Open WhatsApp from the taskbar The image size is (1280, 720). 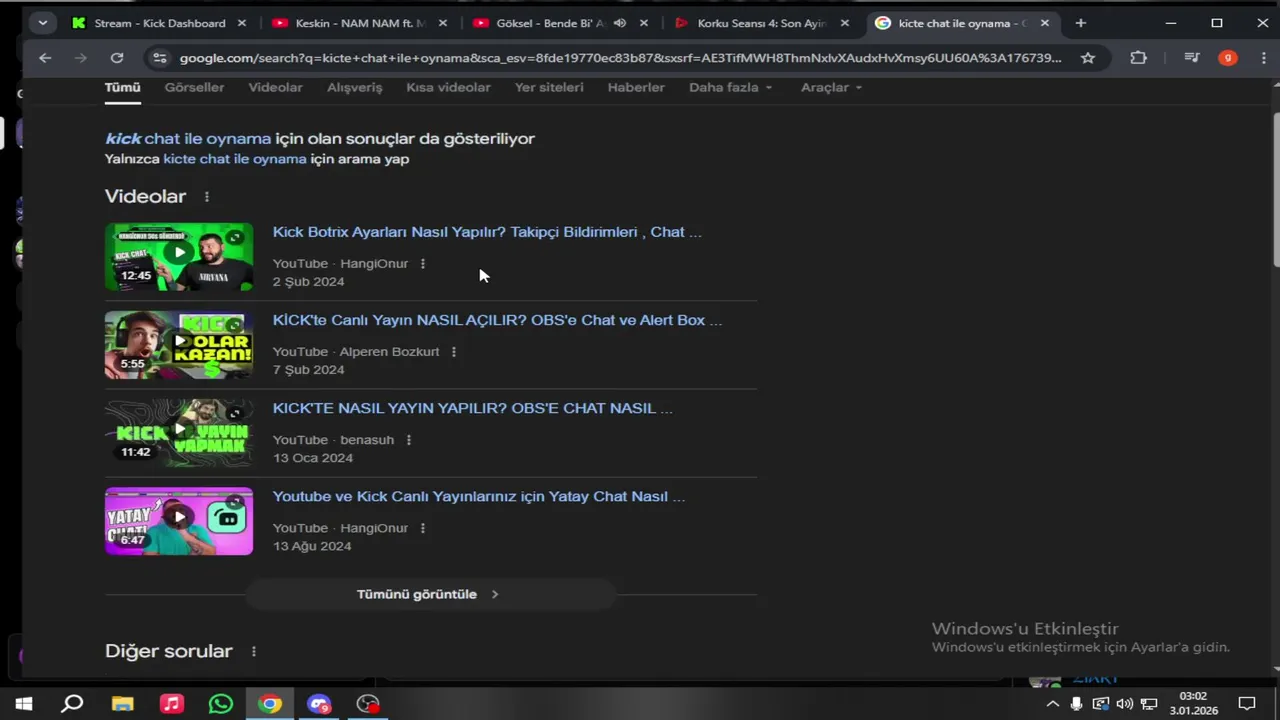click(x=221, y=704)
